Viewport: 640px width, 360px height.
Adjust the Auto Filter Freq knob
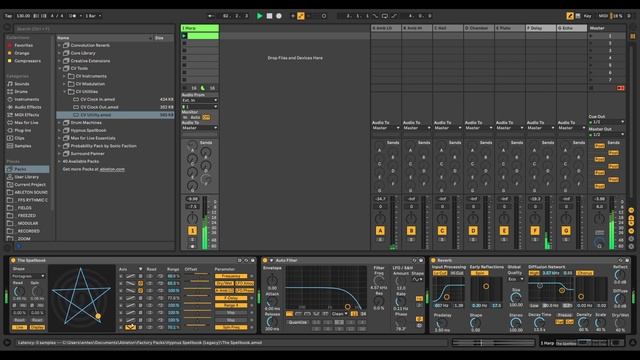tap(379, 281)
